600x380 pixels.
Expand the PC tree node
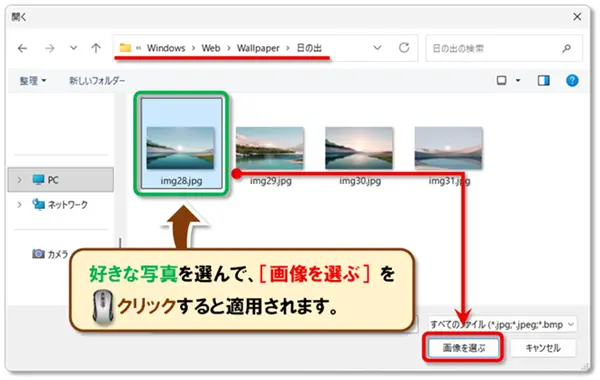19,179
